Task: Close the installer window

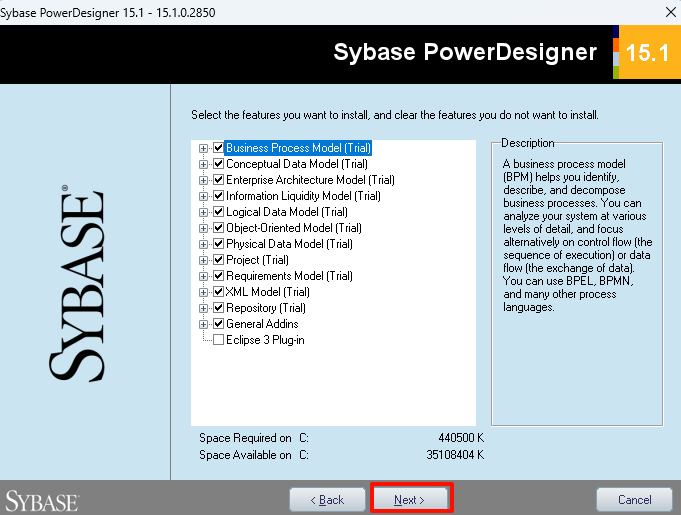Action: [671, 12]
